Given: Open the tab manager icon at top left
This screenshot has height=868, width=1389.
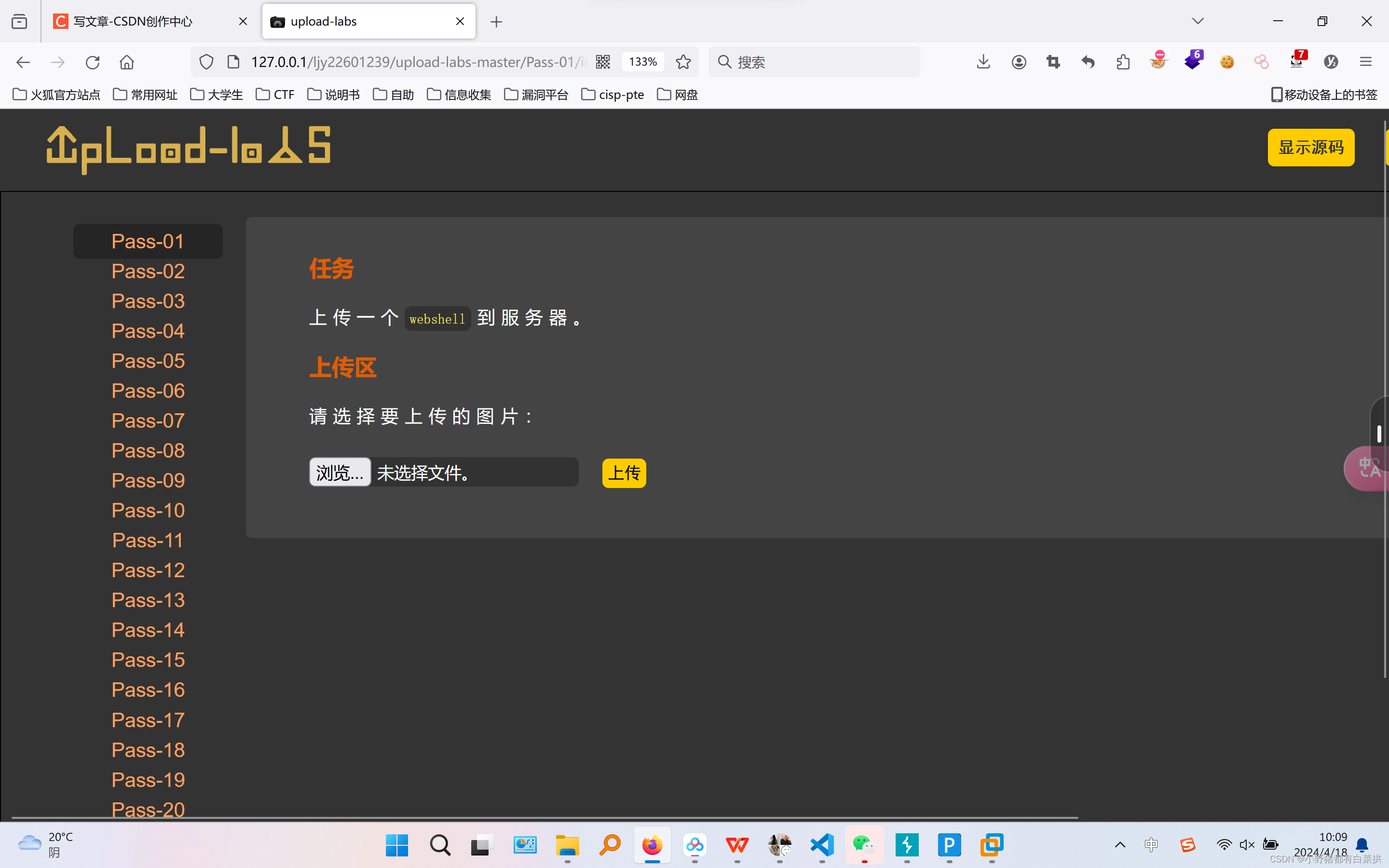Looking at the screenshot, I should (19, 22).
